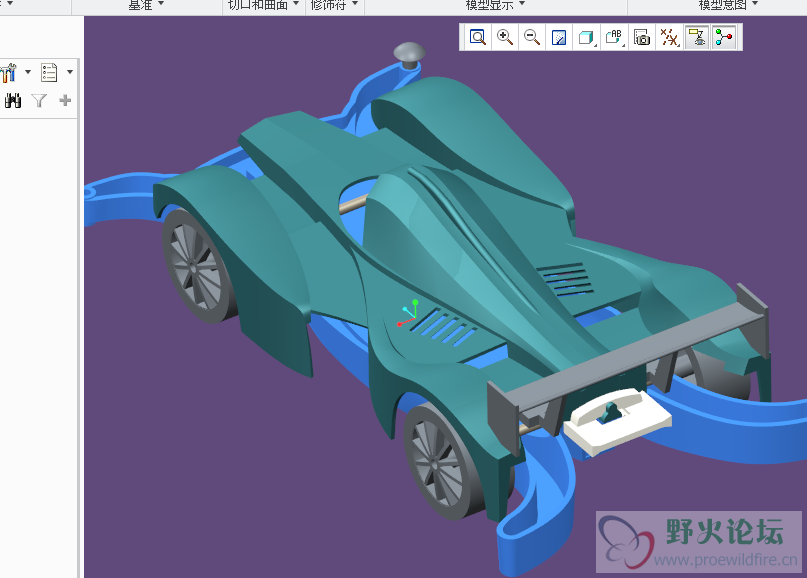Toggle annotation display in view toolbar
This screenshot has height=578, width=807.
click(697, 38)
